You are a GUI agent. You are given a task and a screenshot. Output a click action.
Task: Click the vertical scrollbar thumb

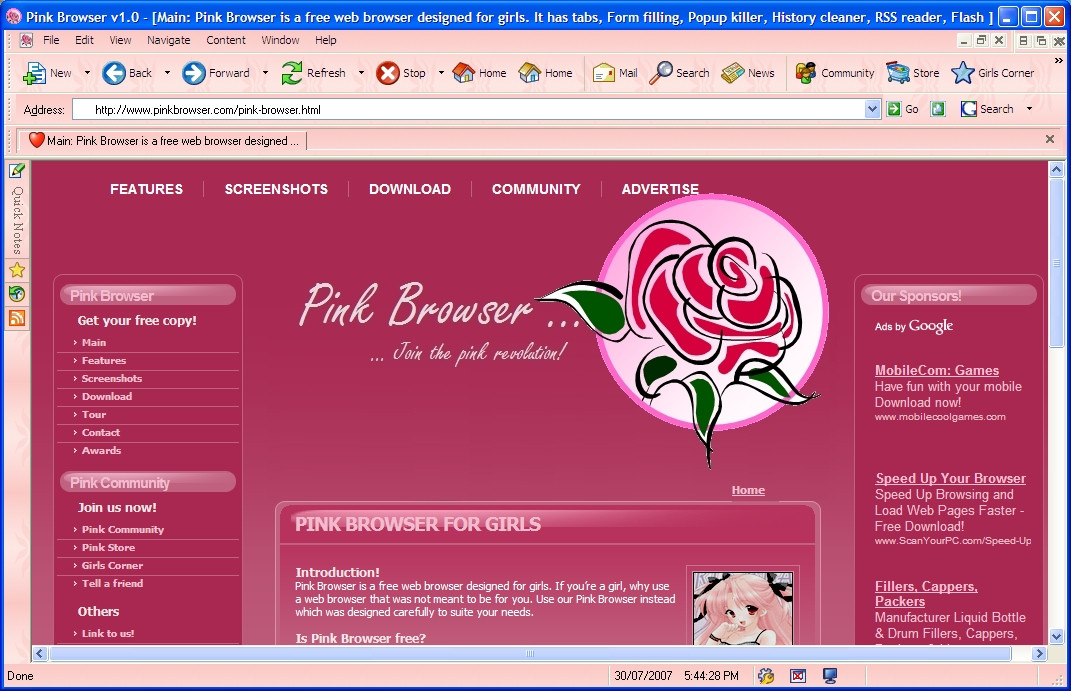(x=1056, y=263)
